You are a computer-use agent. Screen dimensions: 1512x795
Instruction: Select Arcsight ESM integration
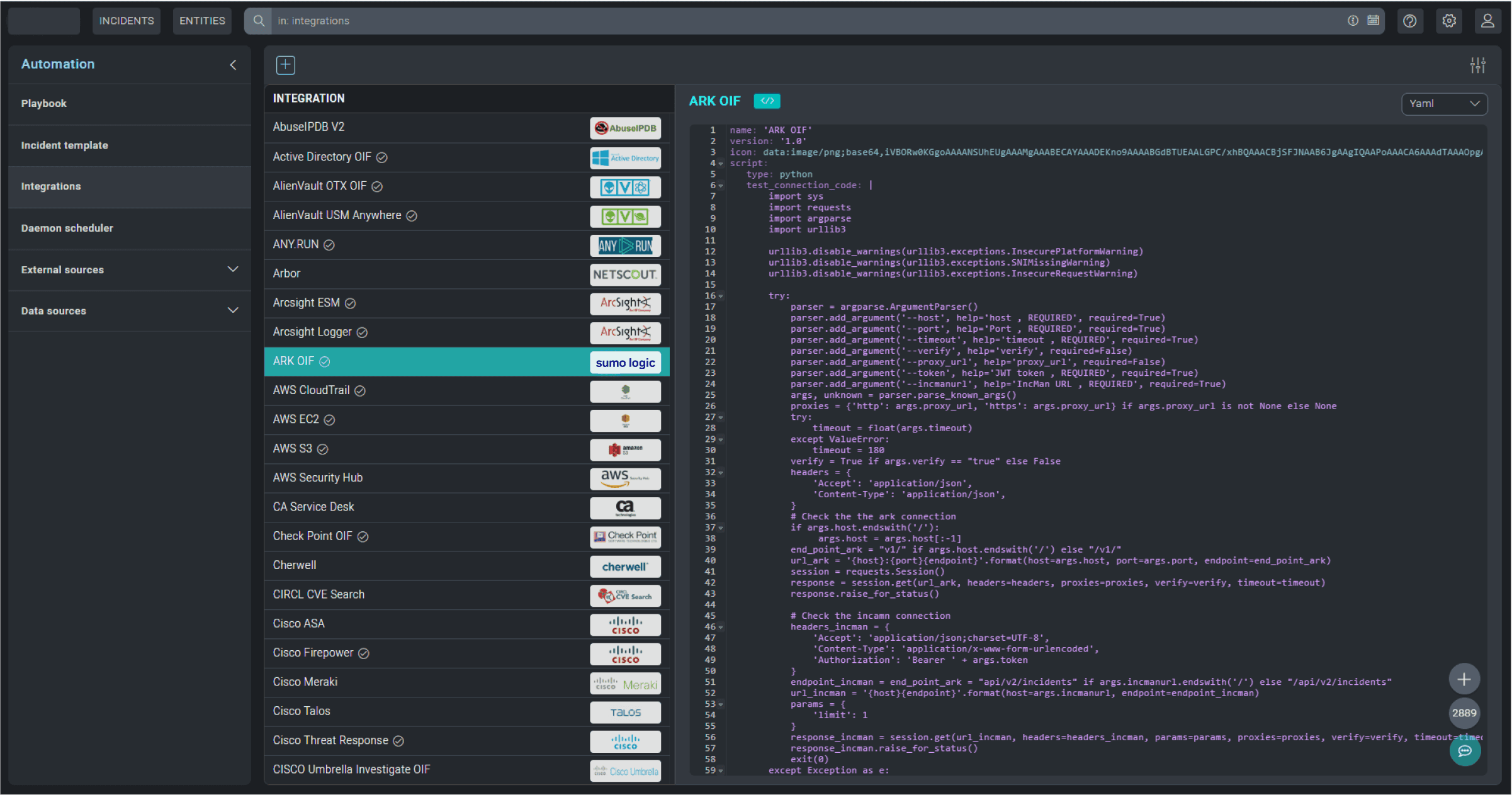click(467, 303)
